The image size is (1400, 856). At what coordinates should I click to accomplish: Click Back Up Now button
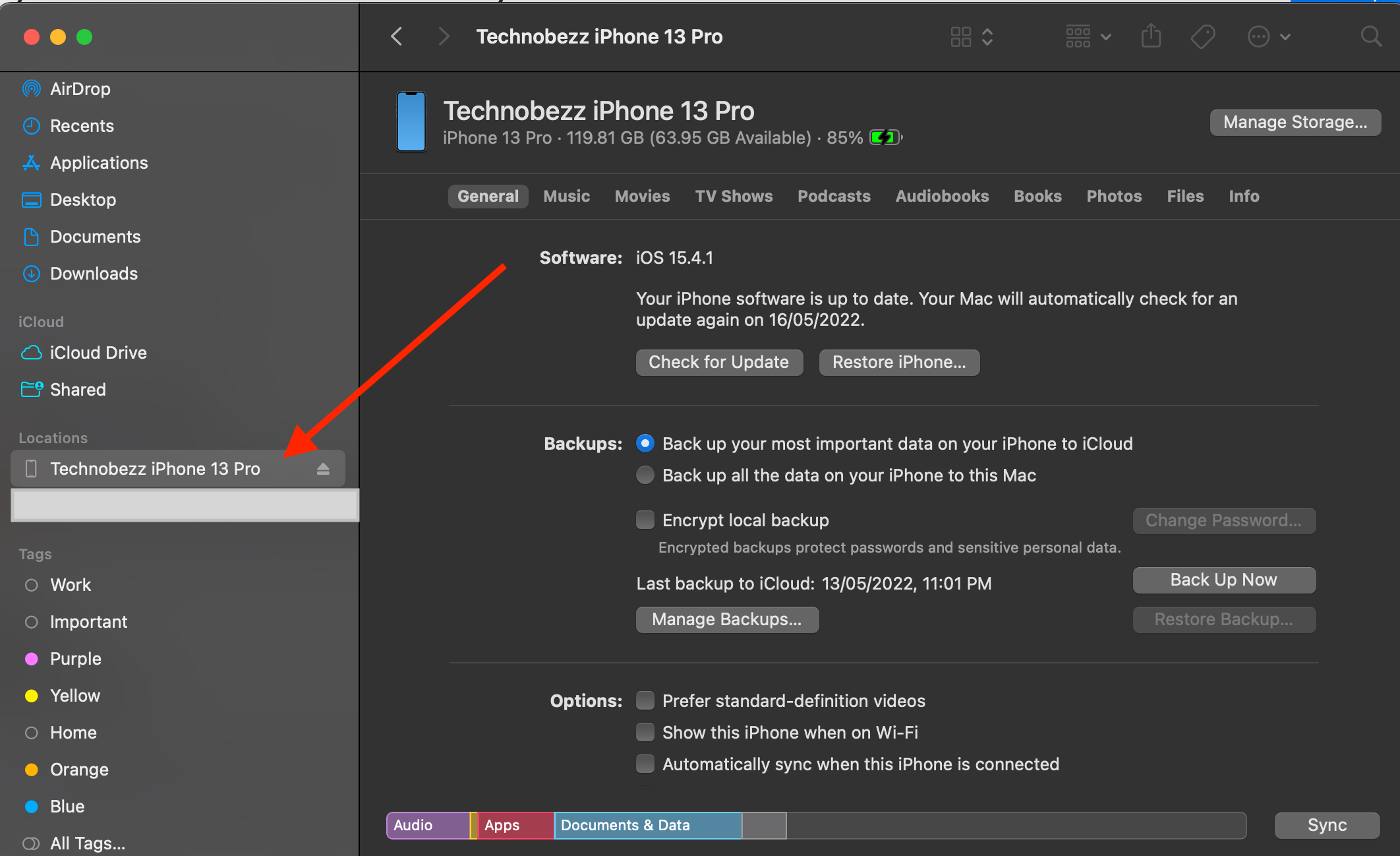pos(1225,579)
